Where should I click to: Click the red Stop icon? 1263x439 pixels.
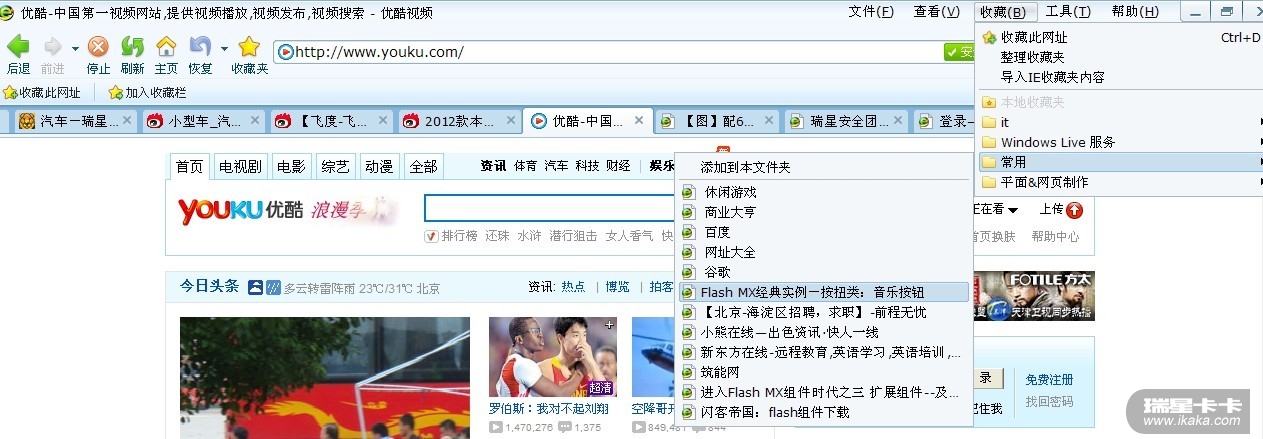click(98, 47)
